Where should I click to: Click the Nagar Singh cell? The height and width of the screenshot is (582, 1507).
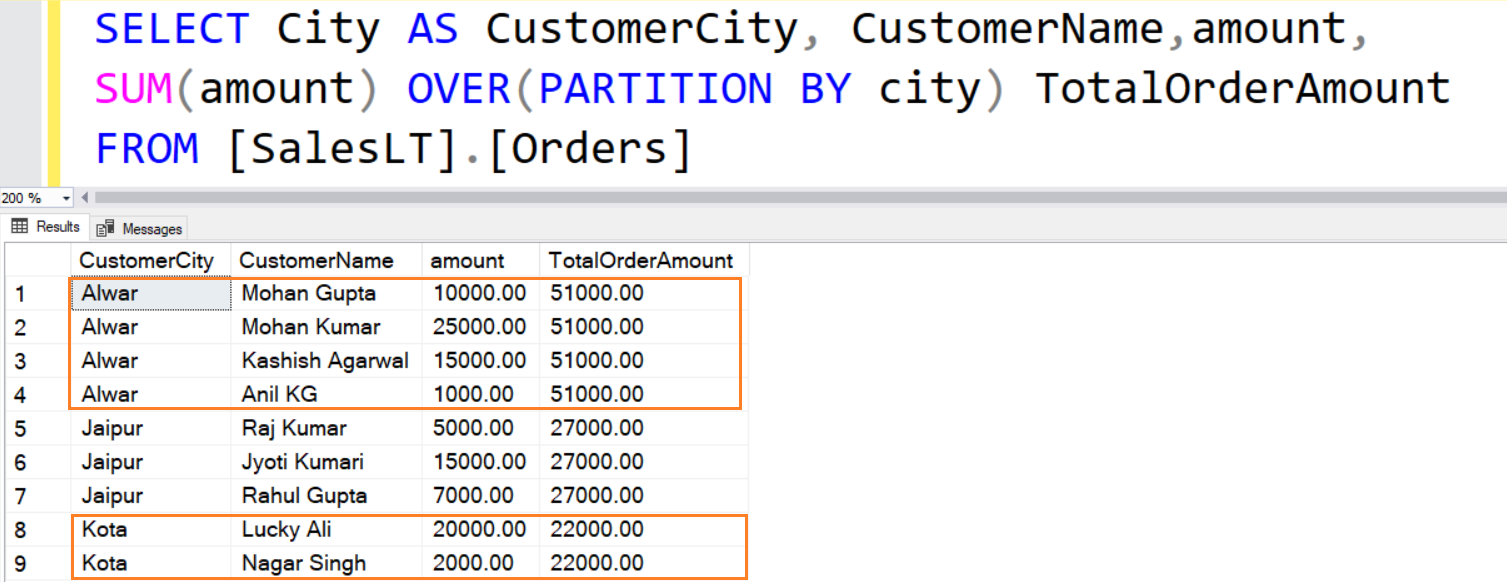(326, 563)
